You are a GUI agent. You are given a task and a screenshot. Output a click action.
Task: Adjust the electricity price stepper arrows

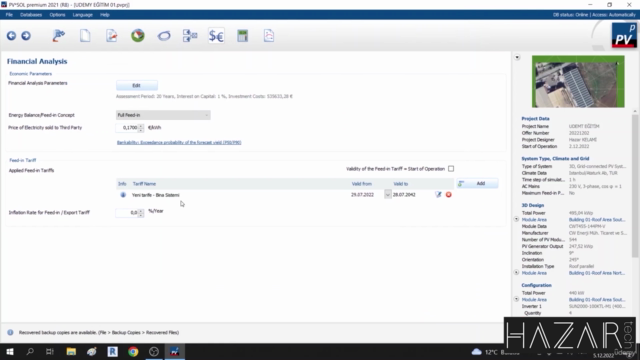click(x=141, y=128)
